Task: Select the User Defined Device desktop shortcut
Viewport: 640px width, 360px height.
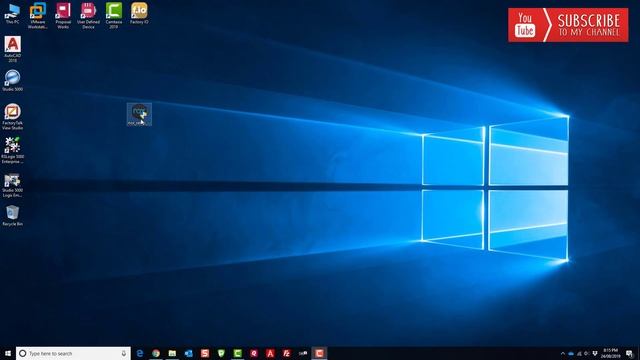Action: coord(88,16)
